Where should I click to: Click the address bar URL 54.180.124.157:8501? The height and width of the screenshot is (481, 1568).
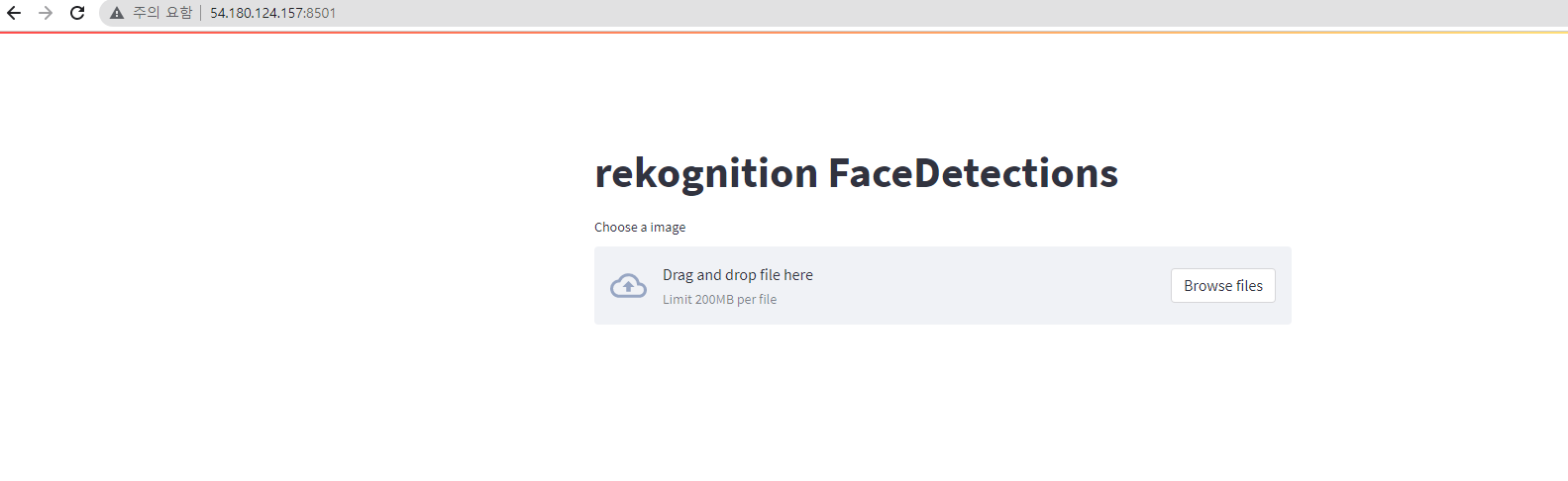272,13
